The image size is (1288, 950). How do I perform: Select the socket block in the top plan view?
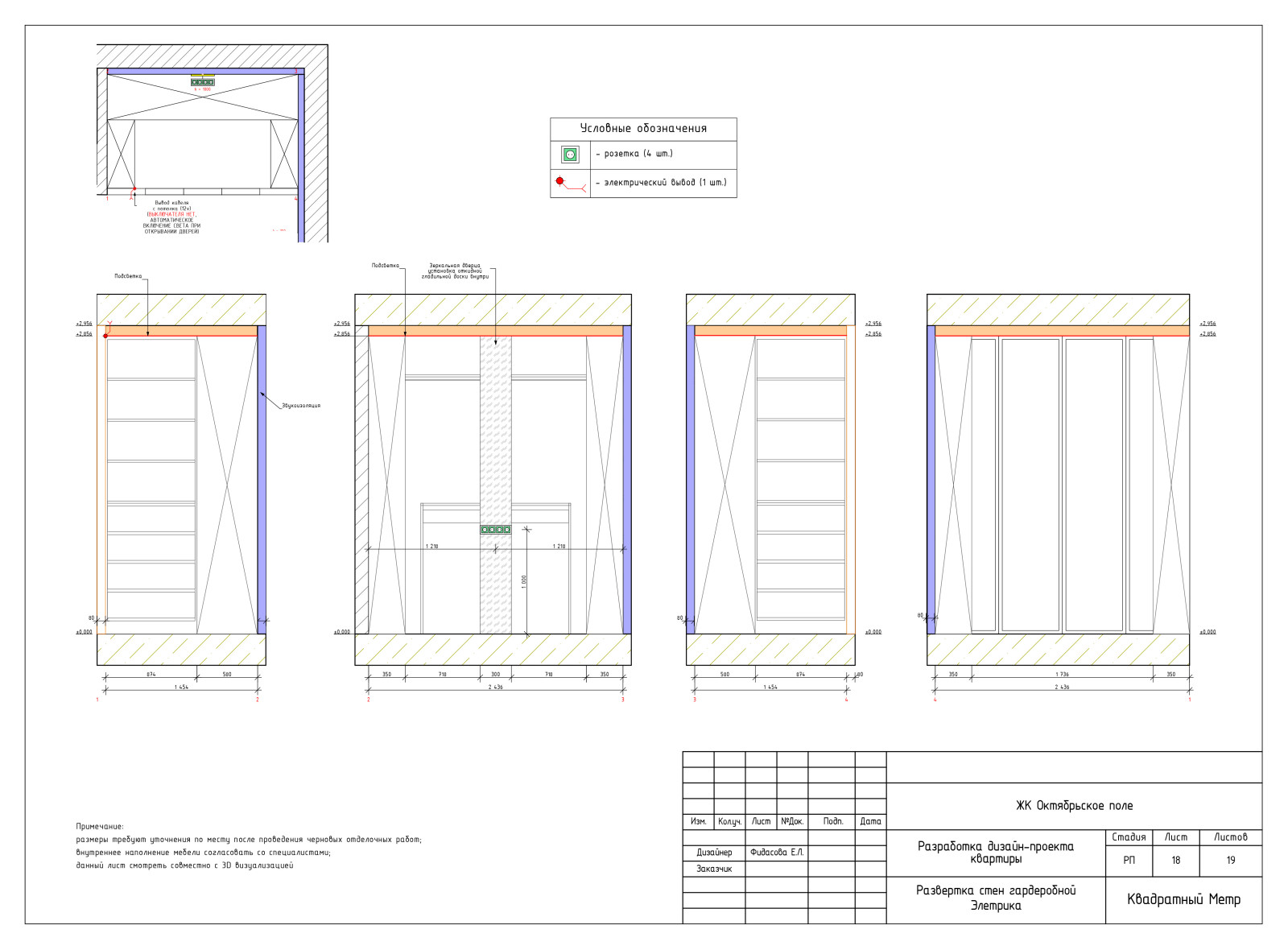click(x=203, y=82)
